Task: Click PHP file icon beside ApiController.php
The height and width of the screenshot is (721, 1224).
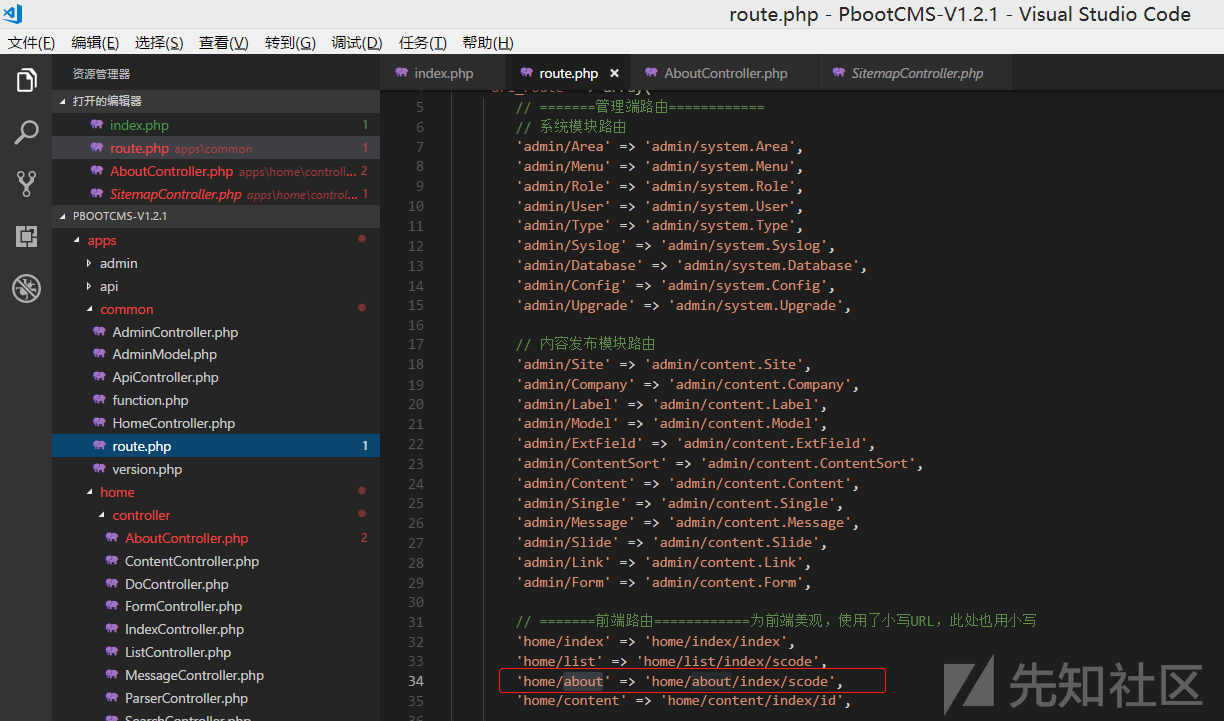Action: [99, 377]
